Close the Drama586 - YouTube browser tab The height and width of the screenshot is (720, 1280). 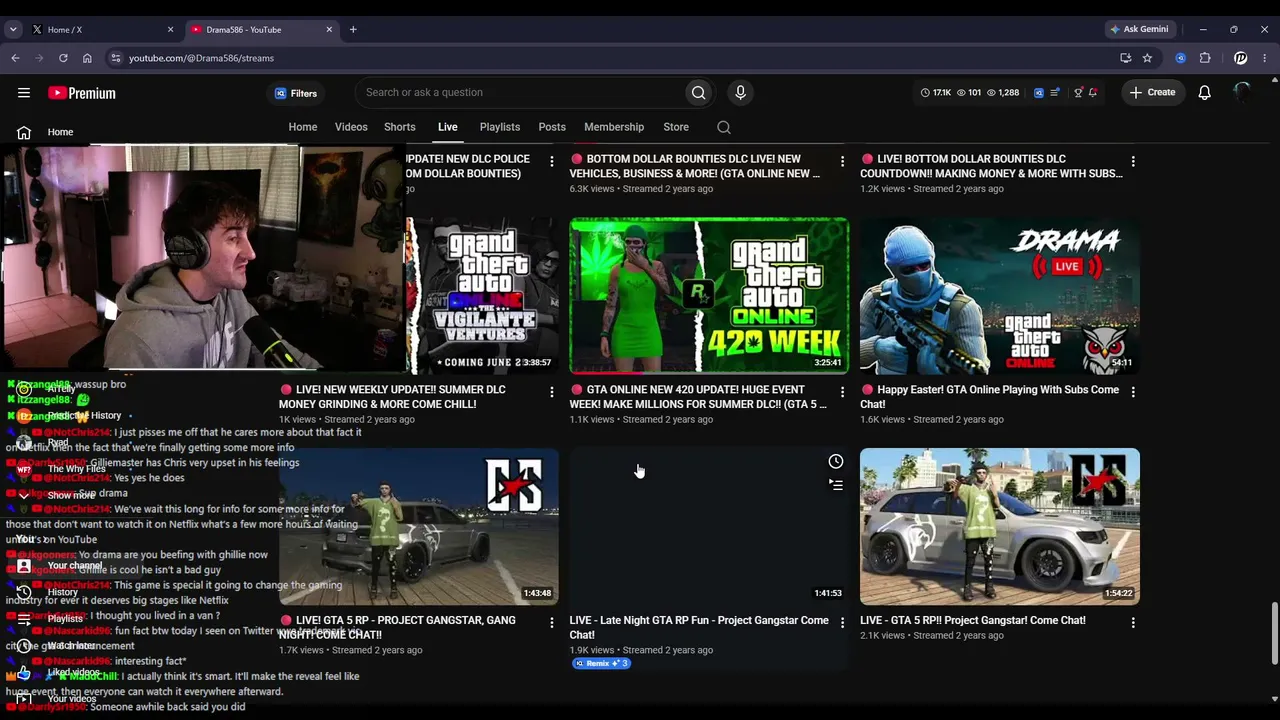tap(329, 30)
